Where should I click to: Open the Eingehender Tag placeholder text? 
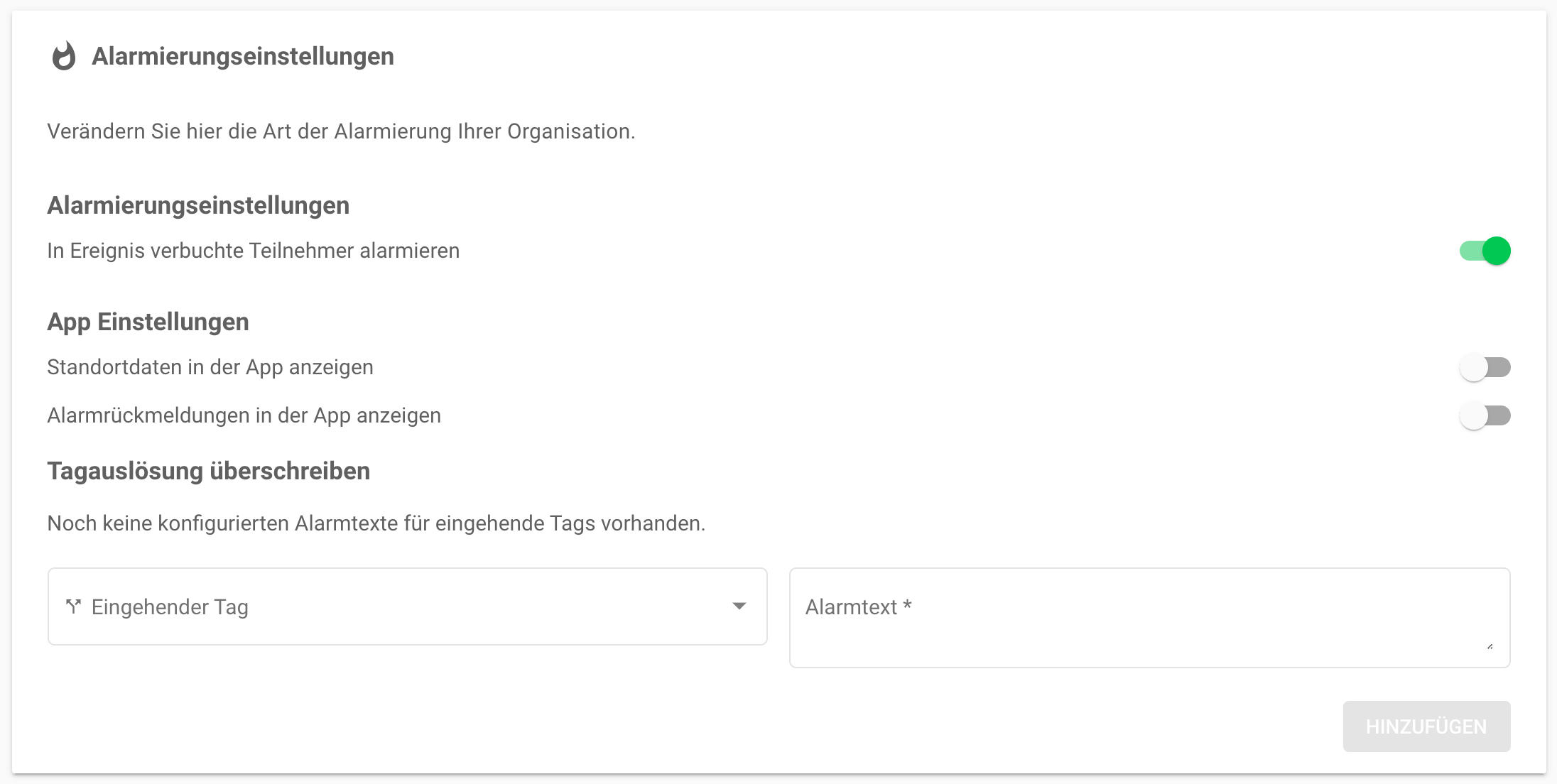[x=170, y=607]
